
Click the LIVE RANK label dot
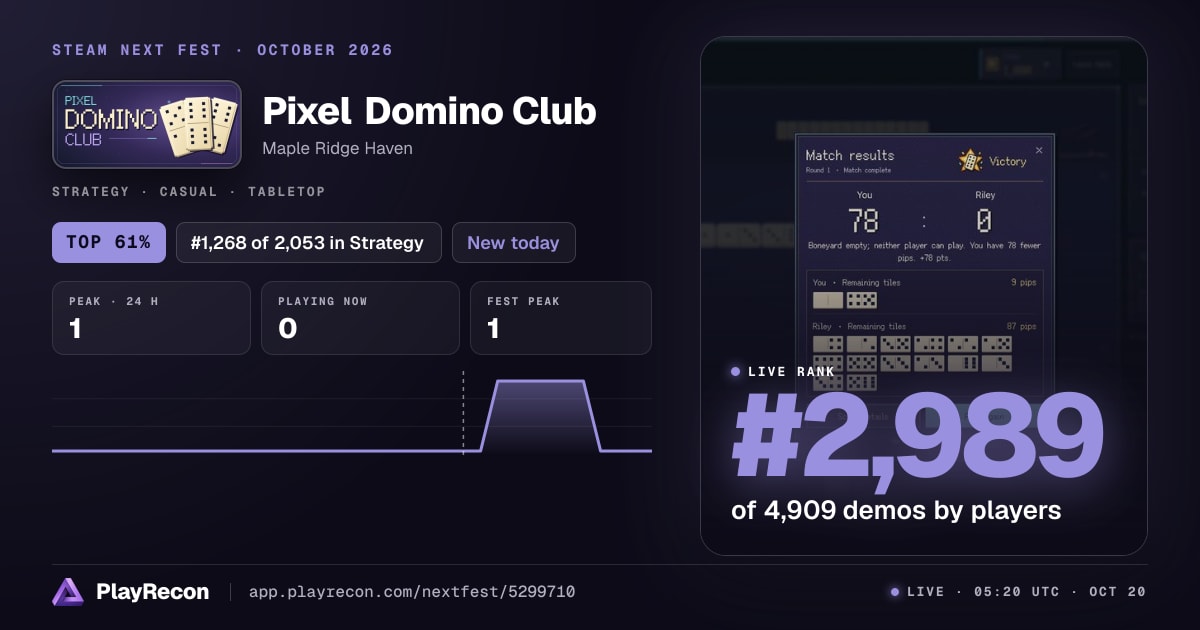(736, 371)
